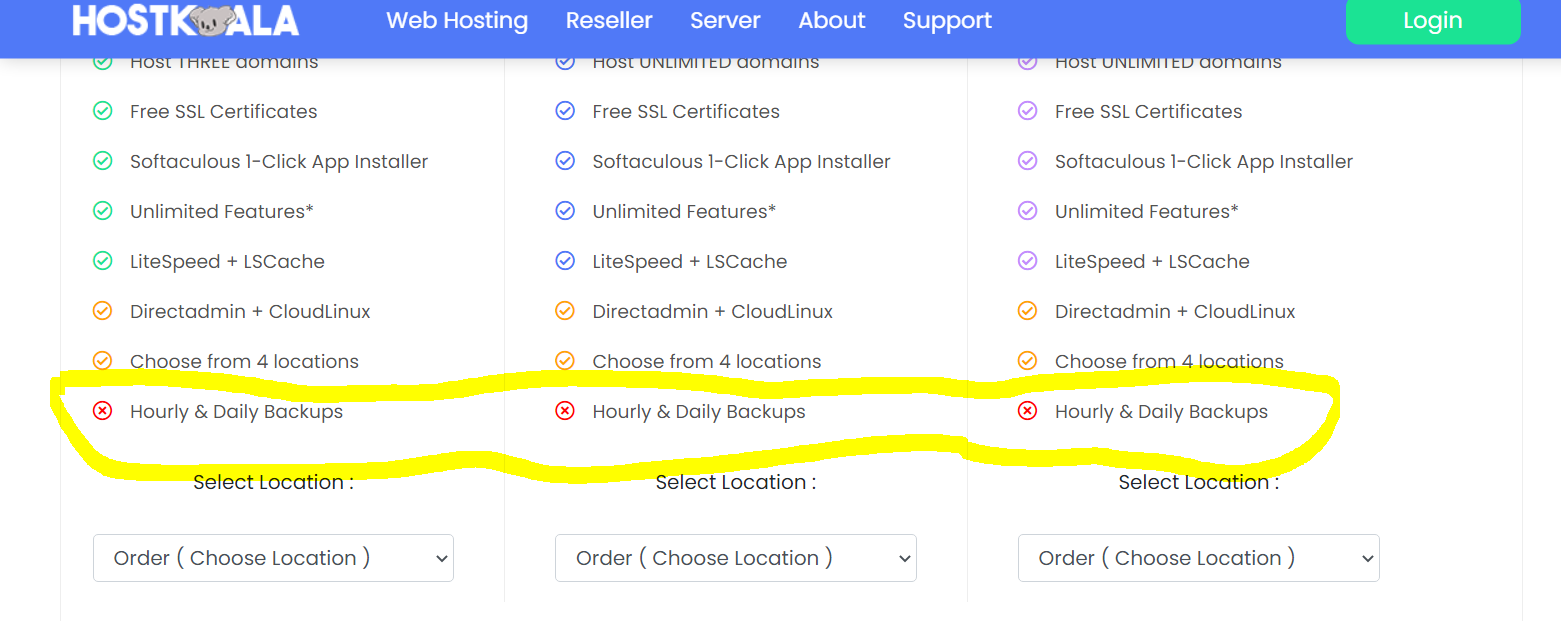The width and height of the screenshot is (1561, 621).
Task: Click orange check beside 4 locations, right plan
Action: (x=1027, y=360)
